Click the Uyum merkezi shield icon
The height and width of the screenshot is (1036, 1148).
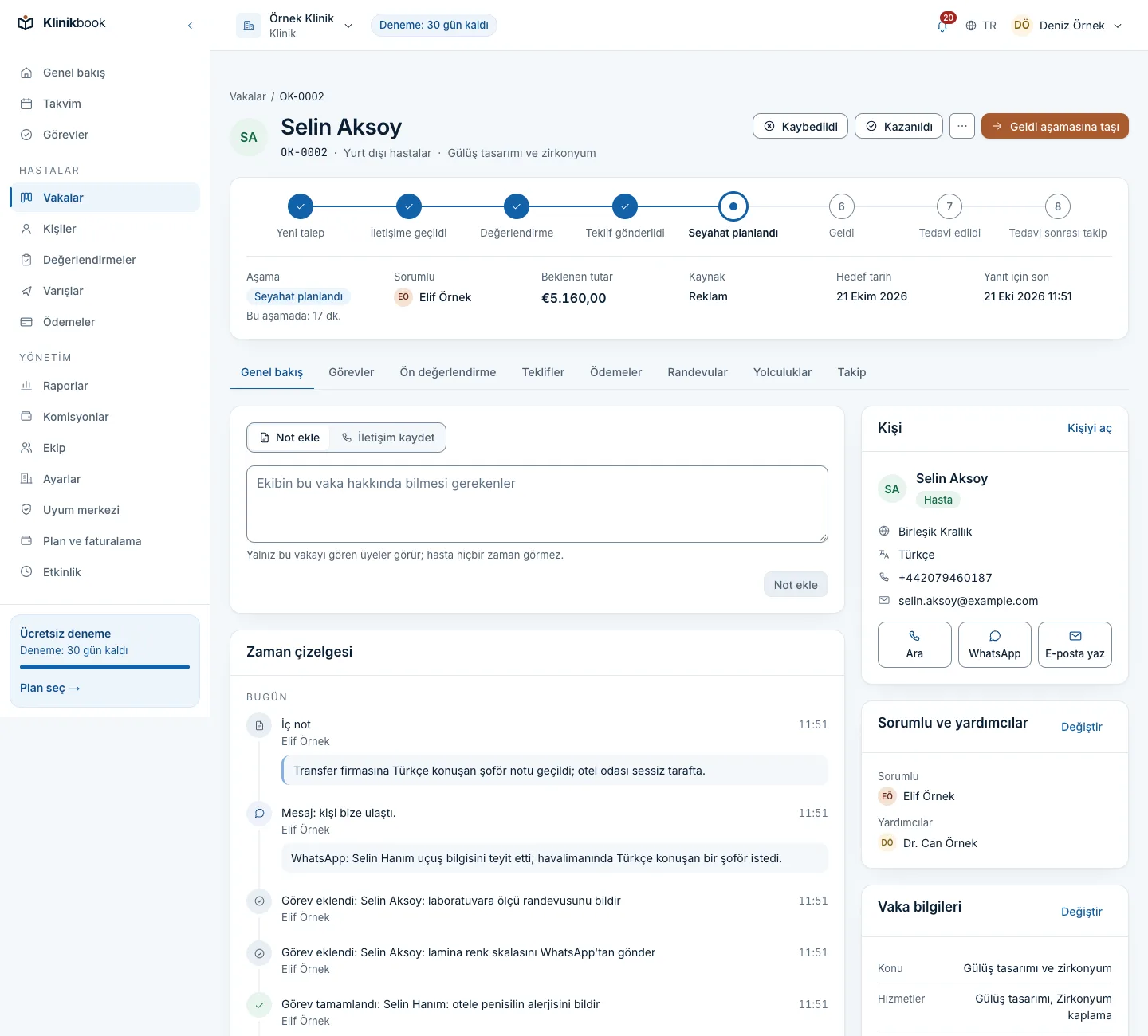tap(26, 510)
